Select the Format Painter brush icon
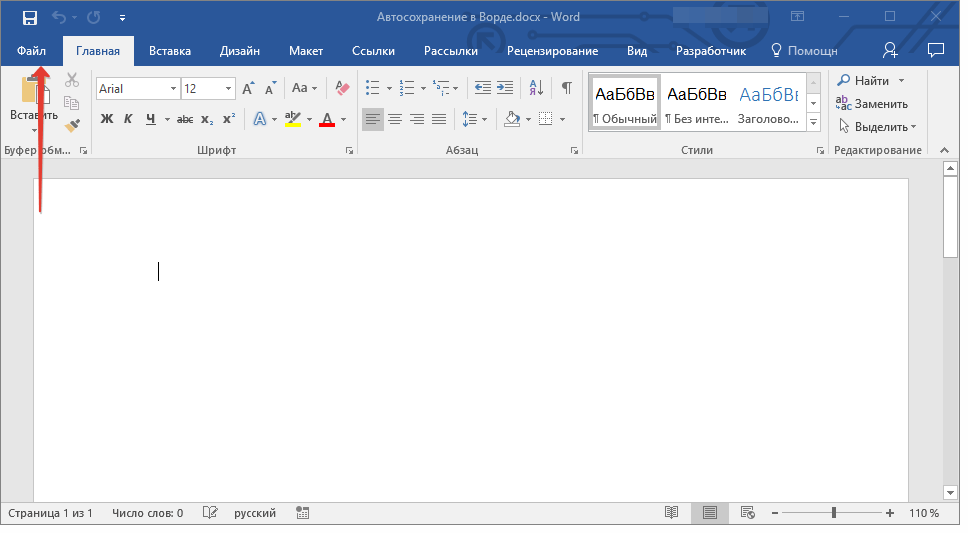 (72, 125)
